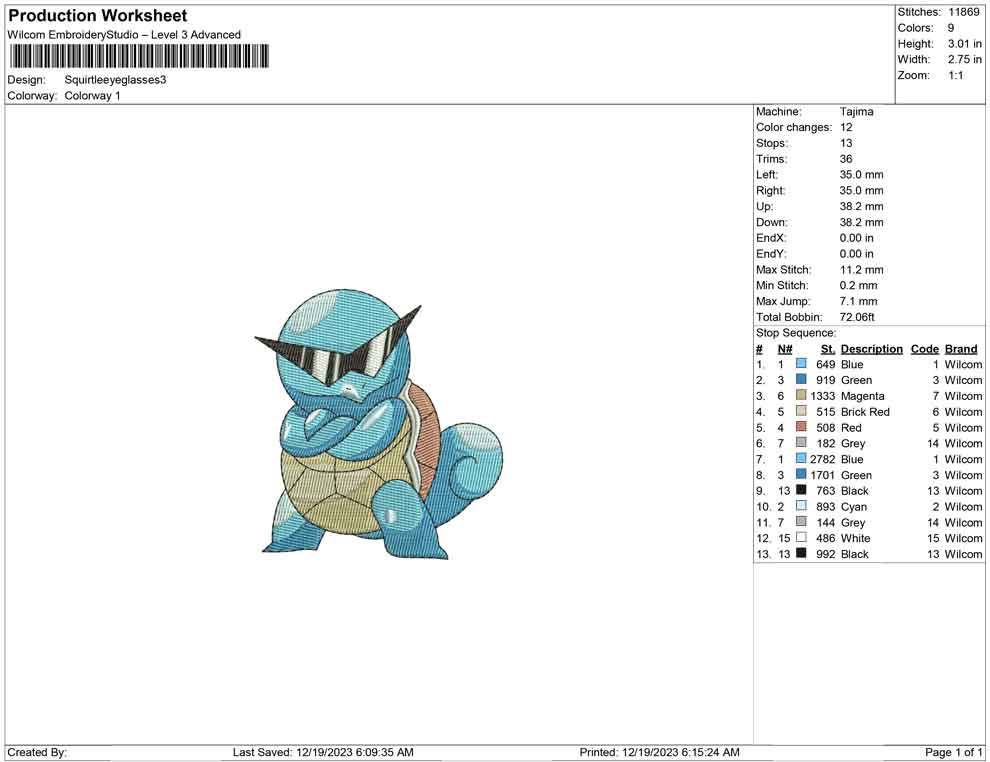This screenshot has width=990, height=762.
Task: Click the St. stitch count column header
Action: tap(827, 349)
